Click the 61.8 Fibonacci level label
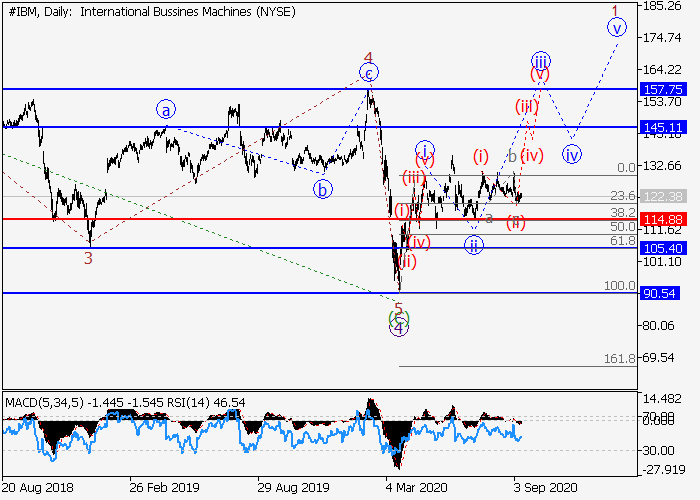The width and height of the screenshot is (700, 500). [x=622, y=241]
